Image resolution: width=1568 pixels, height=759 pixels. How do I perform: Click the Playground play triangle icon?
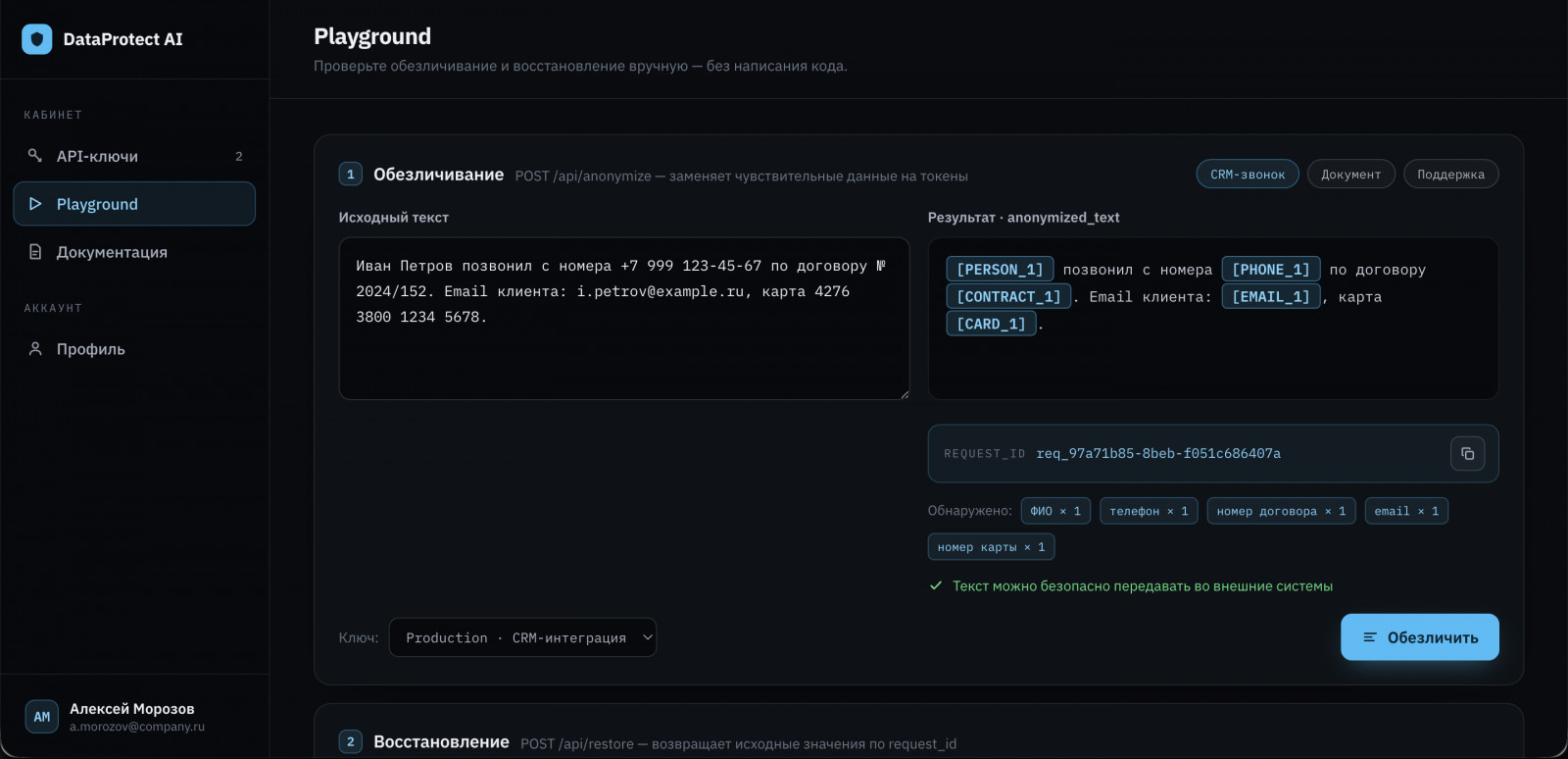coord(35,204)
